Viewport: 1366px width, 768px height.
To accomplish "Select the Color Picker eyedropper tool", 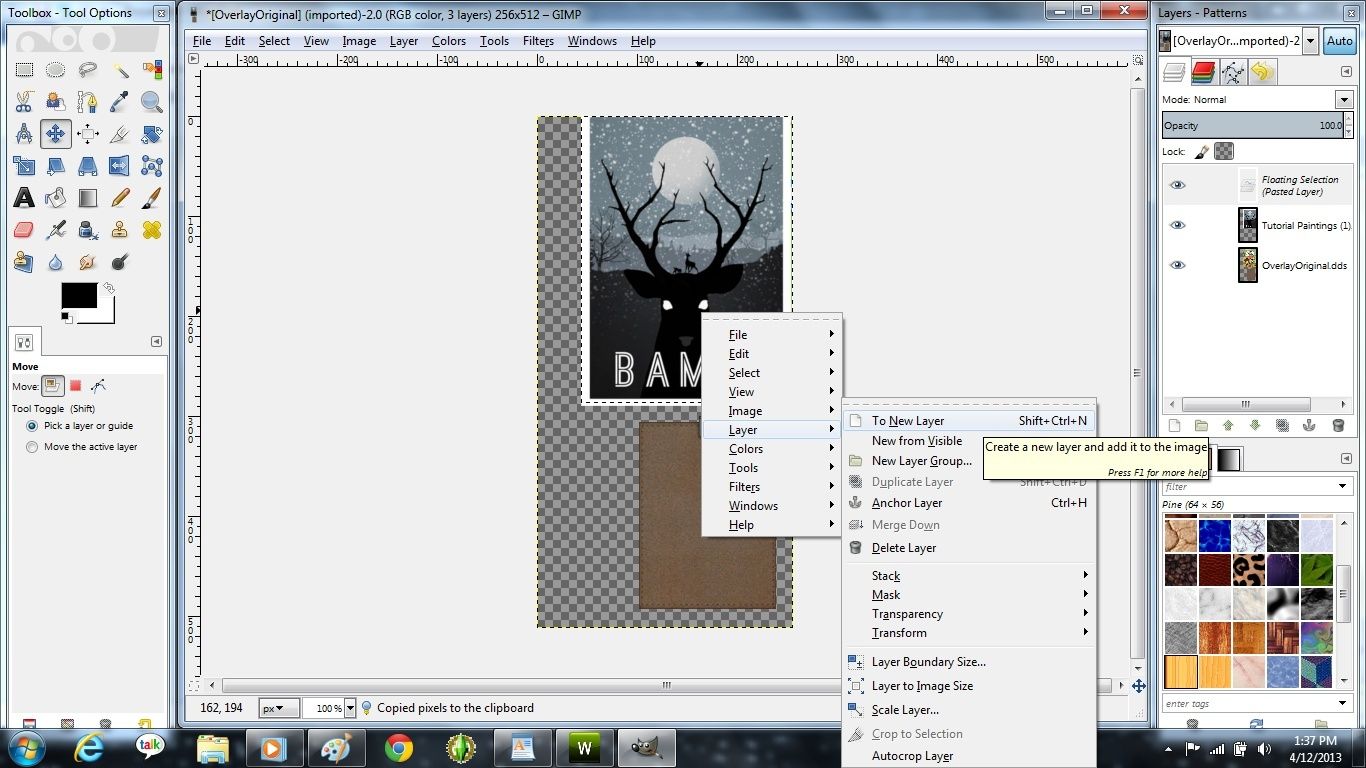I will [120, 102].
